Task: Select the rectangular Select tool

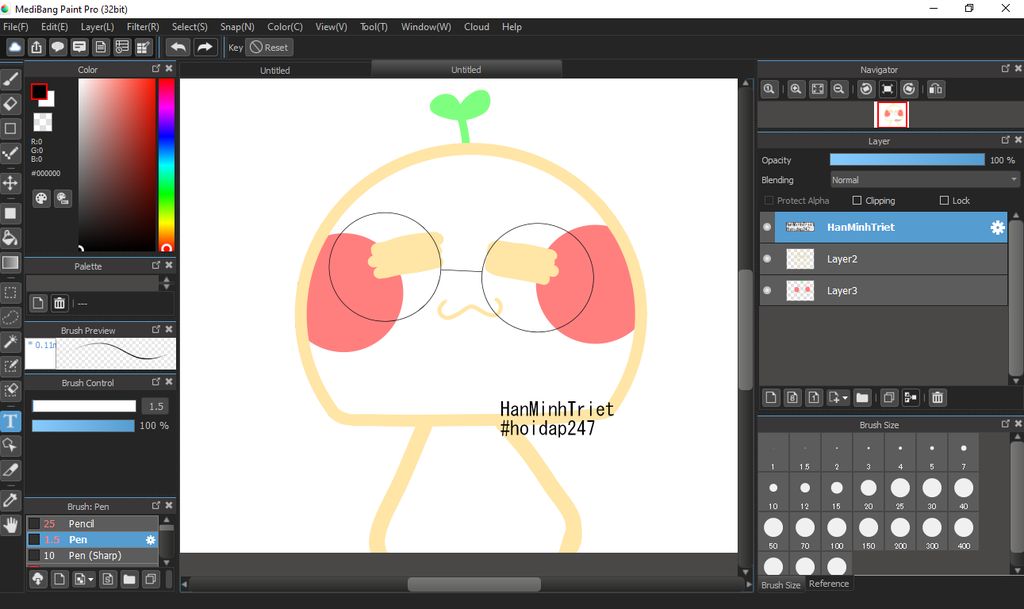Action: click(x=10, y=292)
